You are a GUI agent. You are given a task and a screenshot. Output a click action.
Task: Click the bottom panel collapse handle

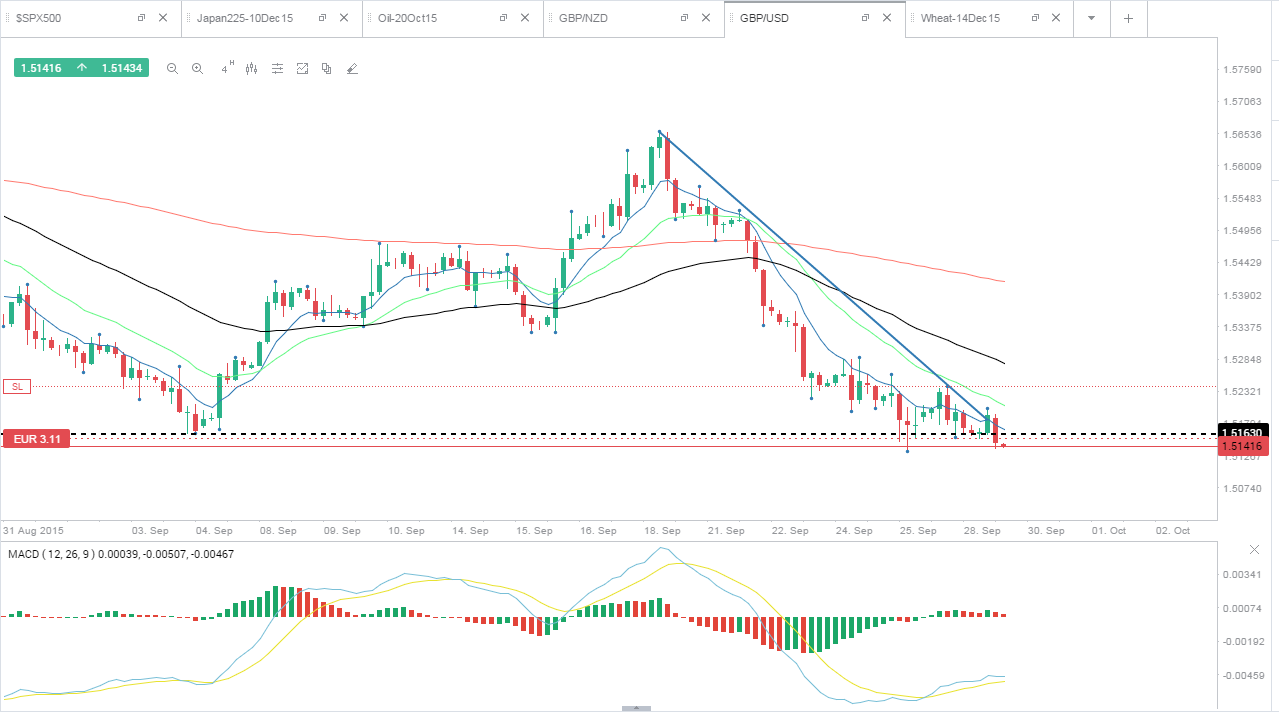636,708
